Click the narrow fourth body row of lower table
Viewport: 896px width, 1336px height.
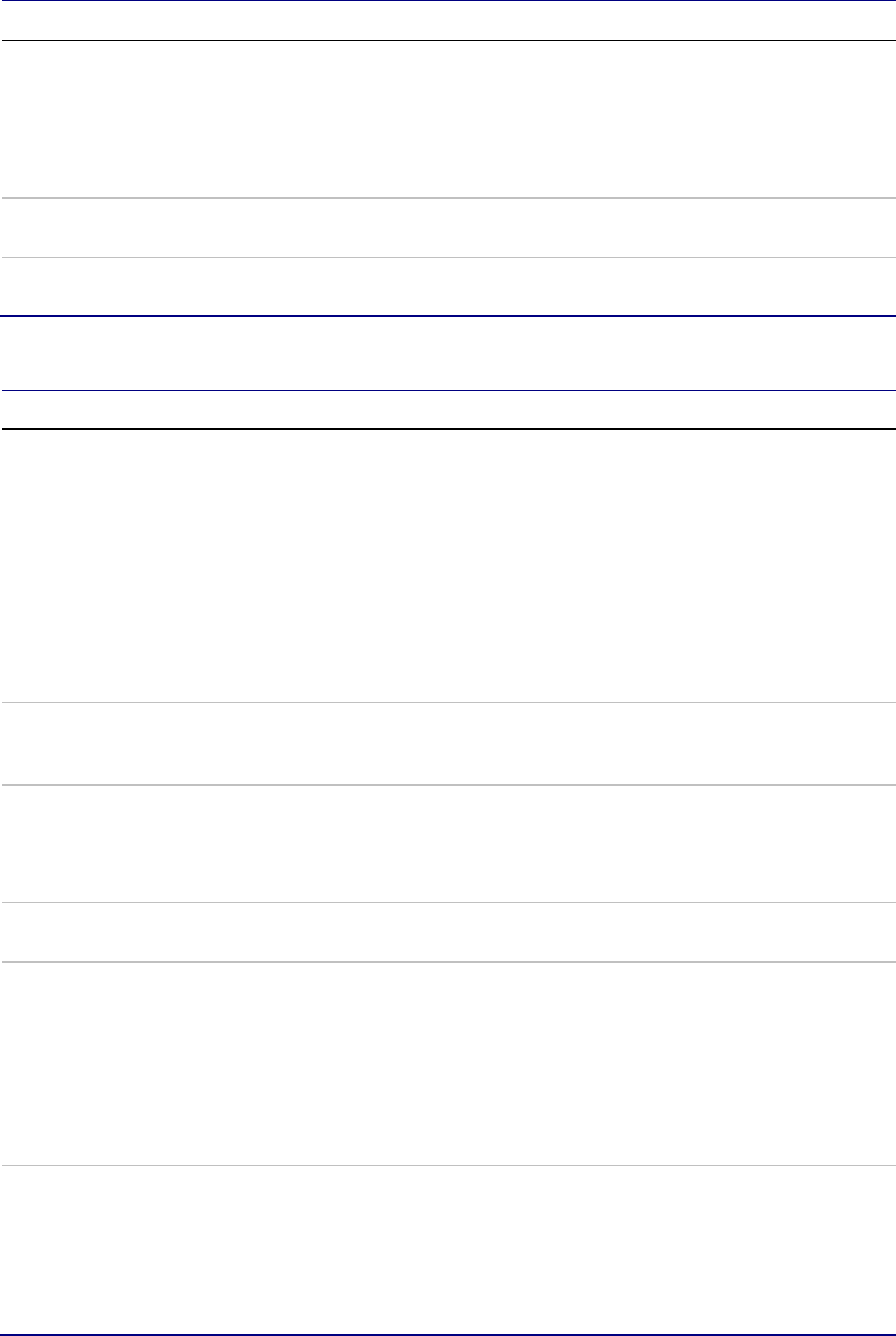click(x=448, y=932)
